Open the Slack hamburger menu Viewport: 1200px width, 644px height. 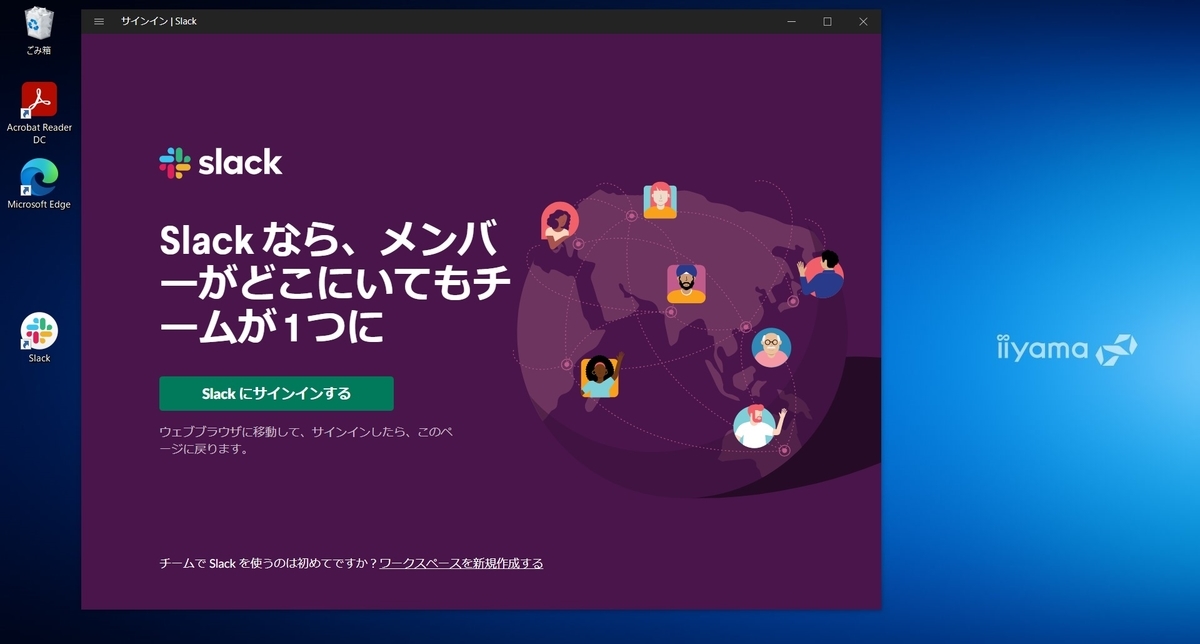[99, 21]
